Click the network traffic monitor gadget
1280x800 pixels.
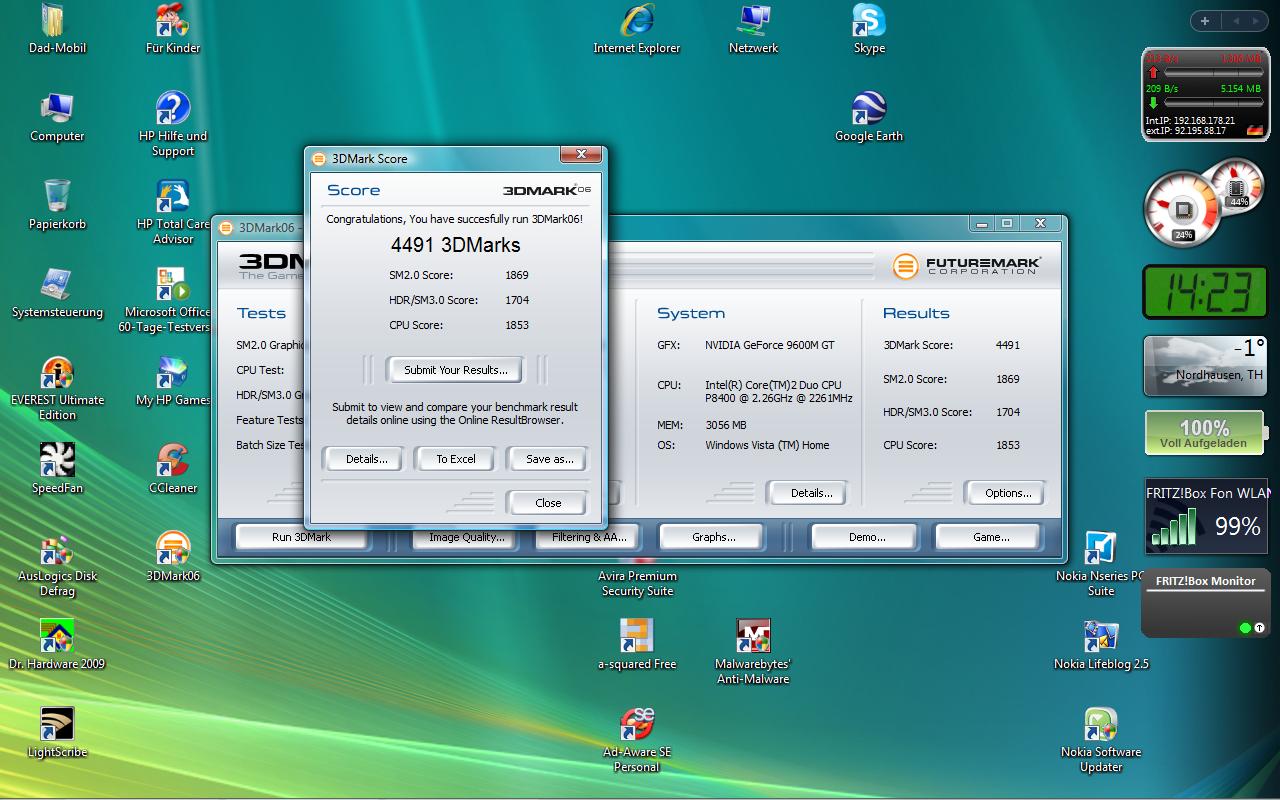point(1206,95)
